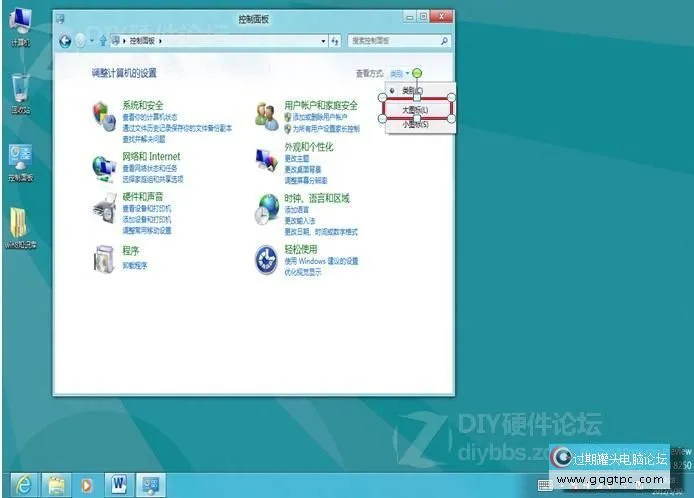Click the Control Panel taskbar button

coord(150,485)
